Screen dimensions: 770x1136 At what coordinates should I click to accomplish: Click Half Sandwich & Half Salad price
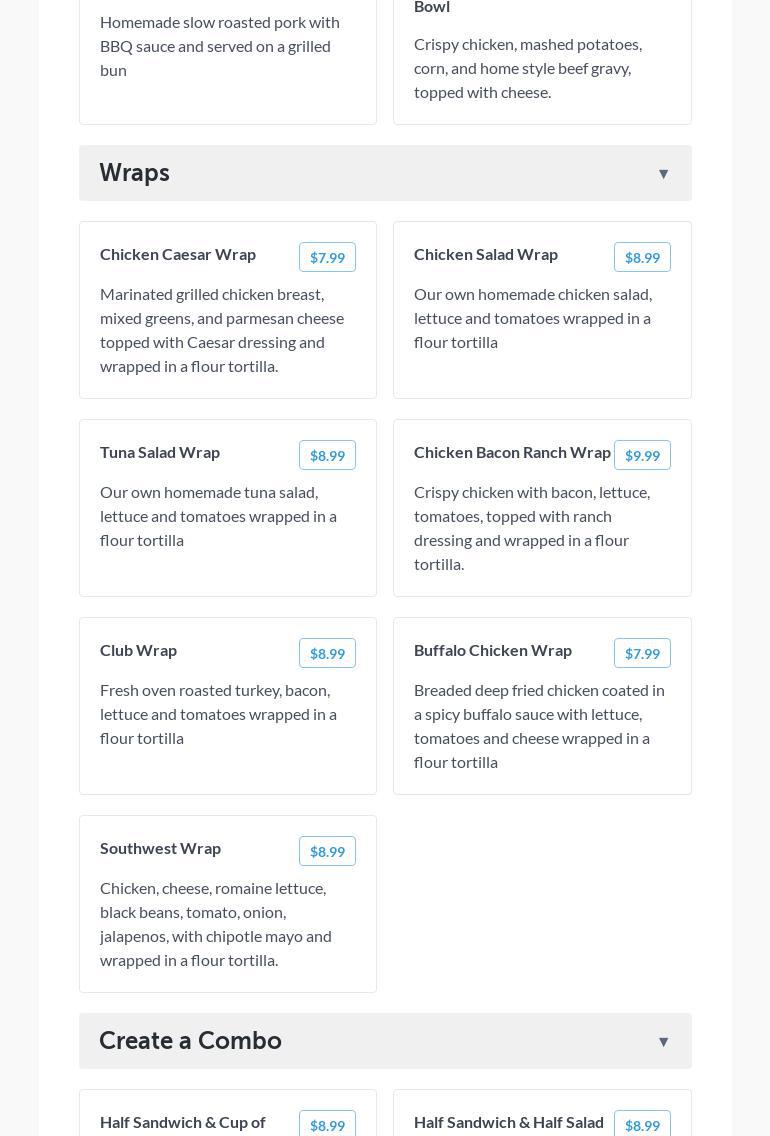(x=642, y=1125)
